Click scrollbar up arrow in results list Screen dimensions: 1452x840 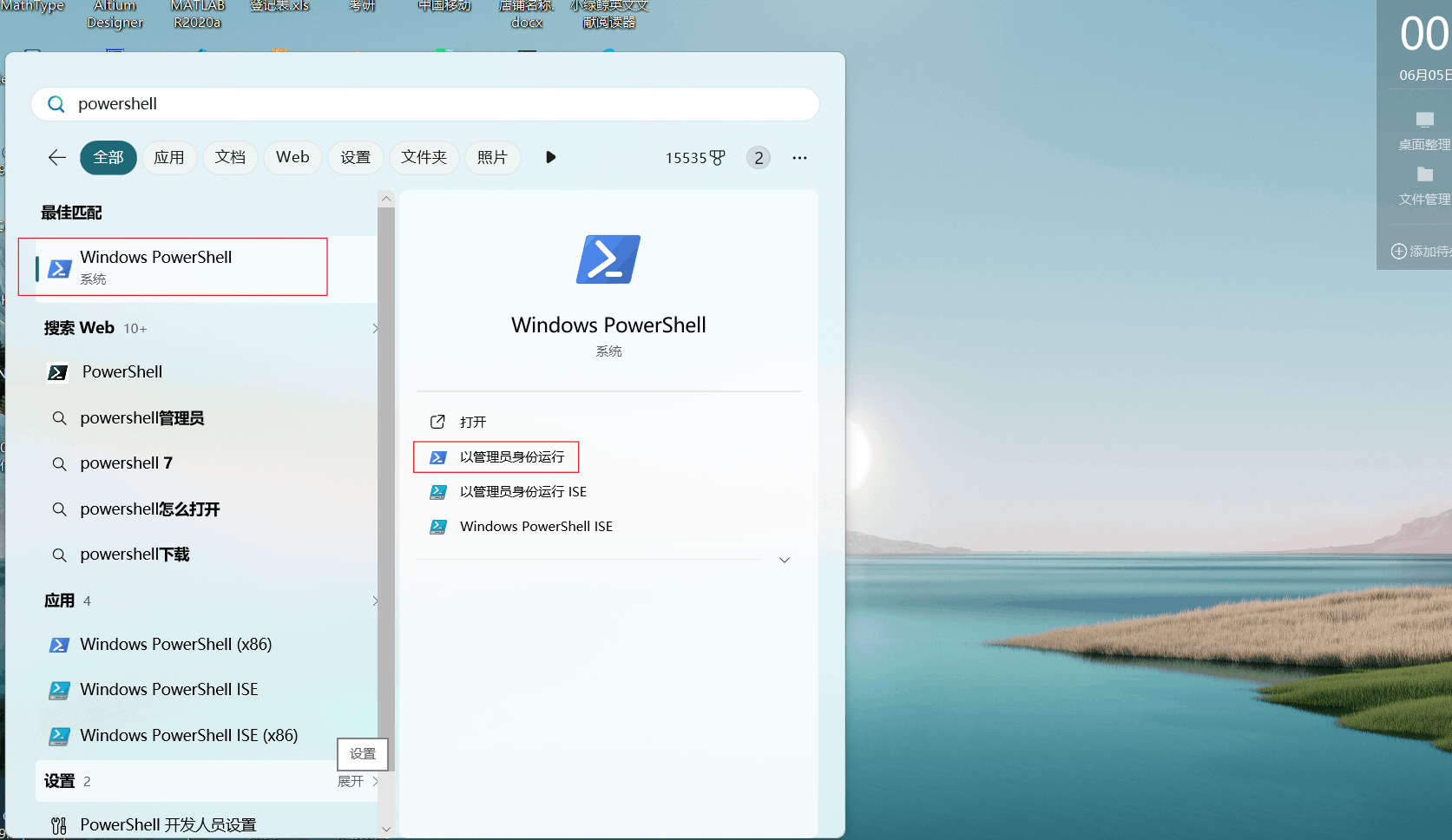point(386,199)
